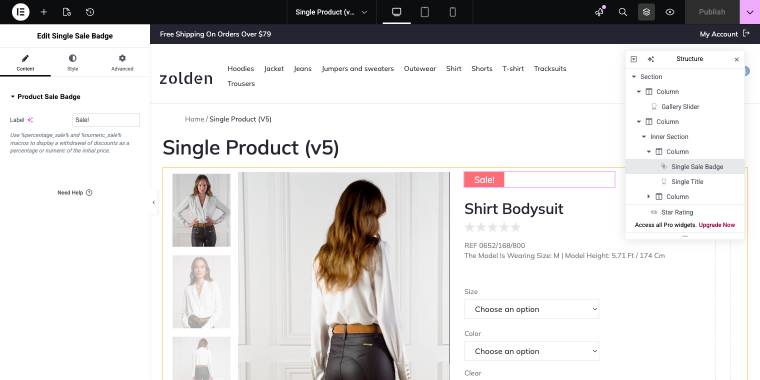Image resolution: width=760 pixels, height=380 pixels.
Task: Open the Content tab
Action: point(25,62)
